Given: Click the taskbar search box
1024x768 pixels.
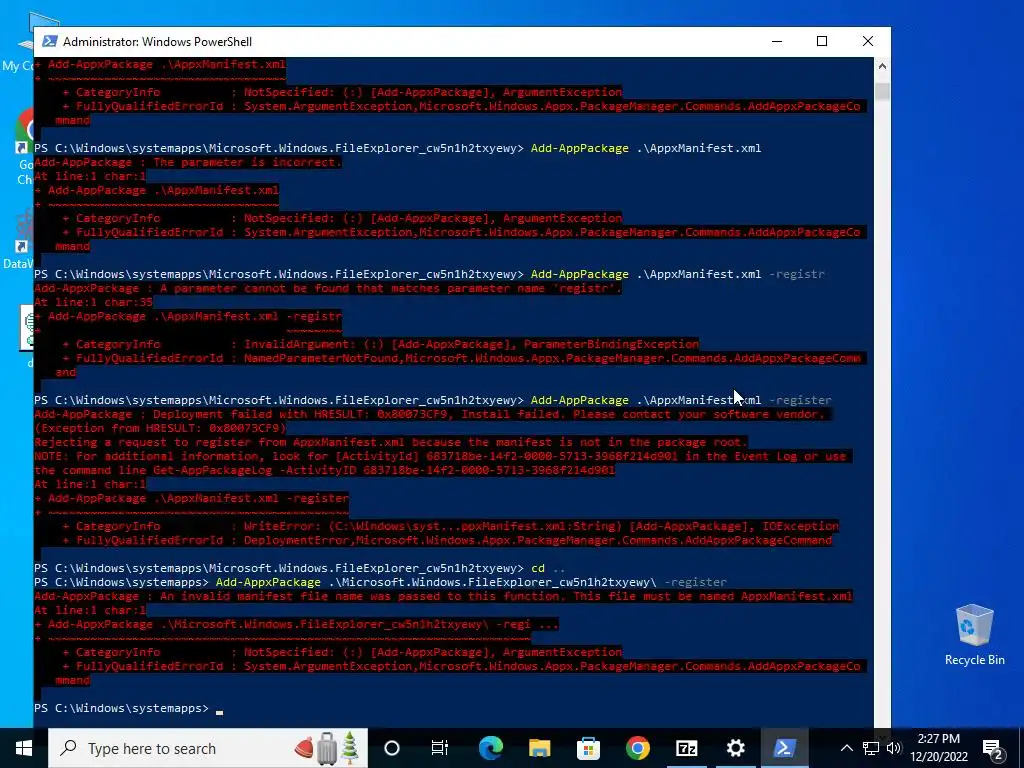Looking at the screenshot, I should point(208,748).
